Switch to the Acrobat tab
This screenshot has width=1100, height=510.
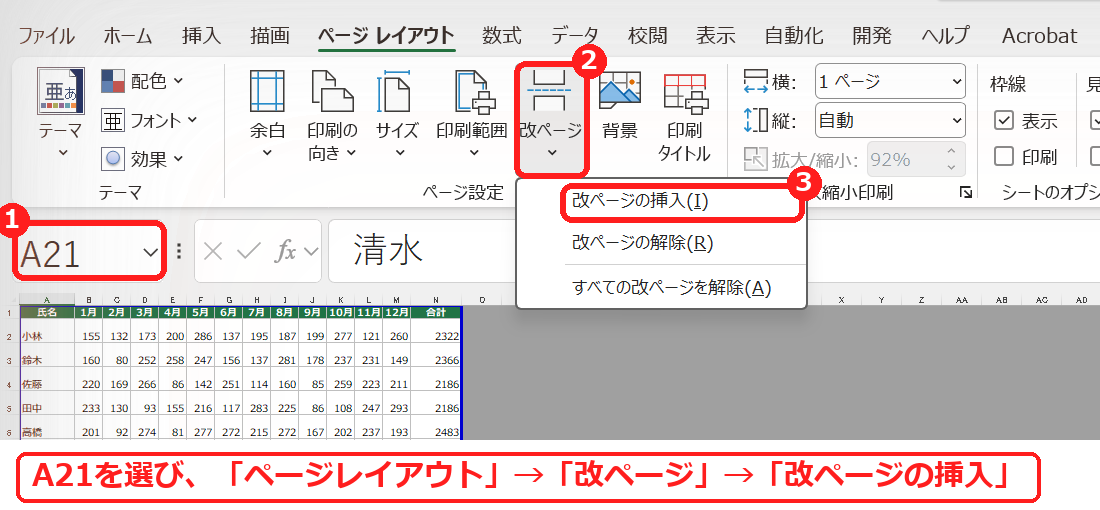[x=1039, y=35]
